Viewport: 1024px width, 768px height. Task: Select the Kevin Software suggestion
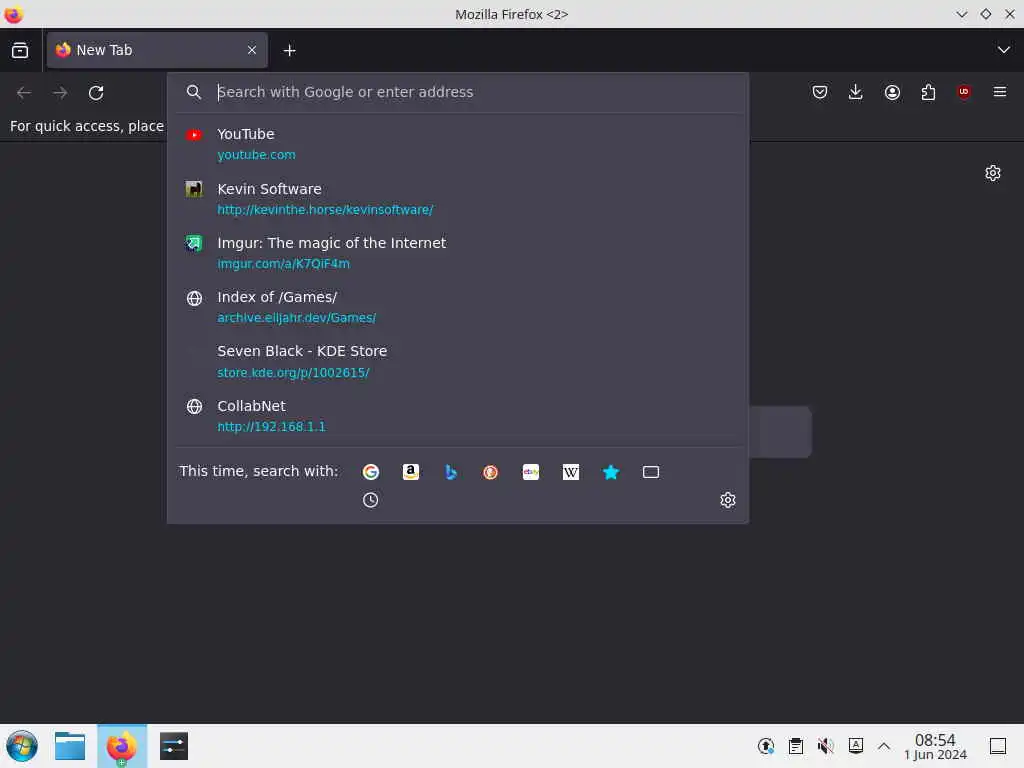[x=458, y=199]
